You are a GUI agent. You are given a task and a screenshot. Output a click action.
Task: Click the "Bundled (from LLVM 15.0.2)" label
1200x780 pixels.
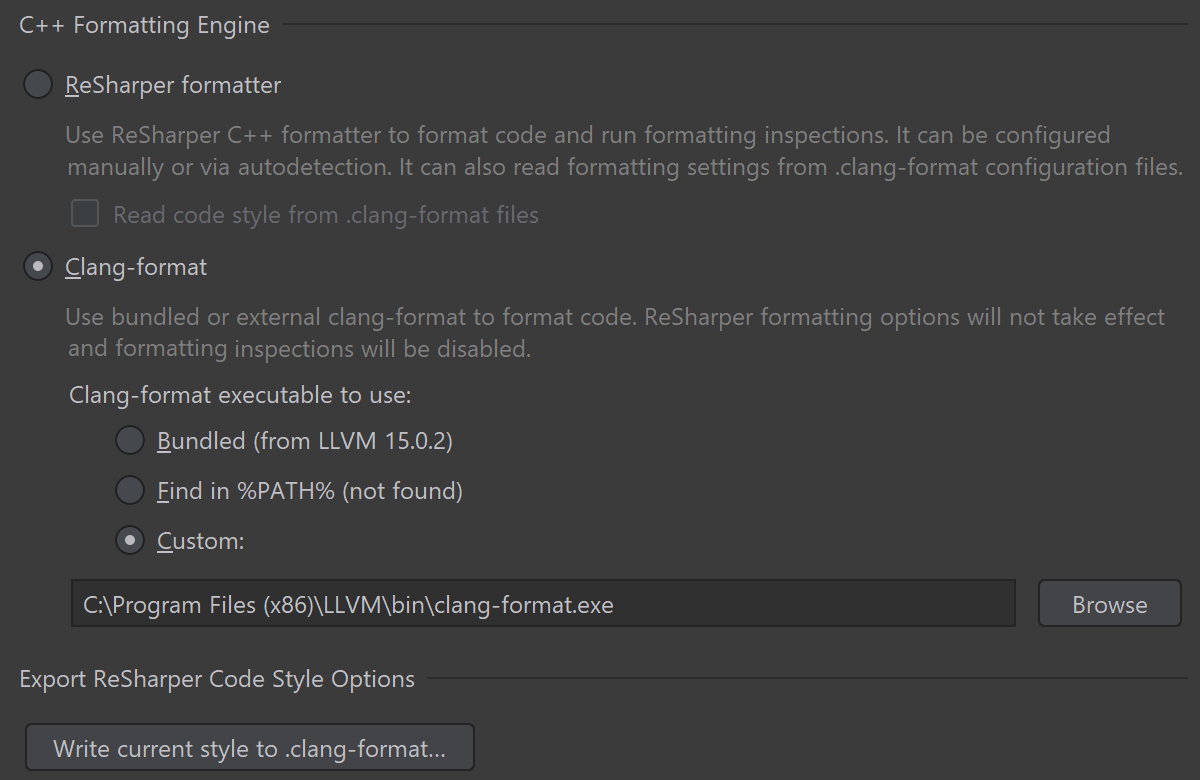305,440
